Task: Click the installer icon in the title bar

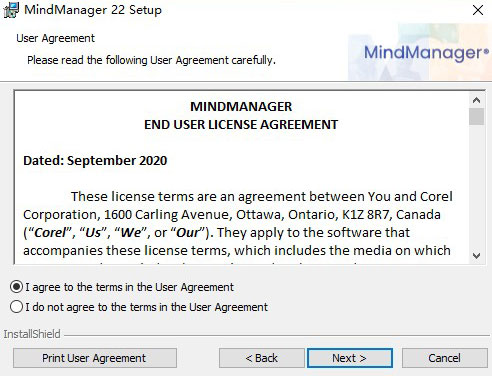Action: coord(11,10)
